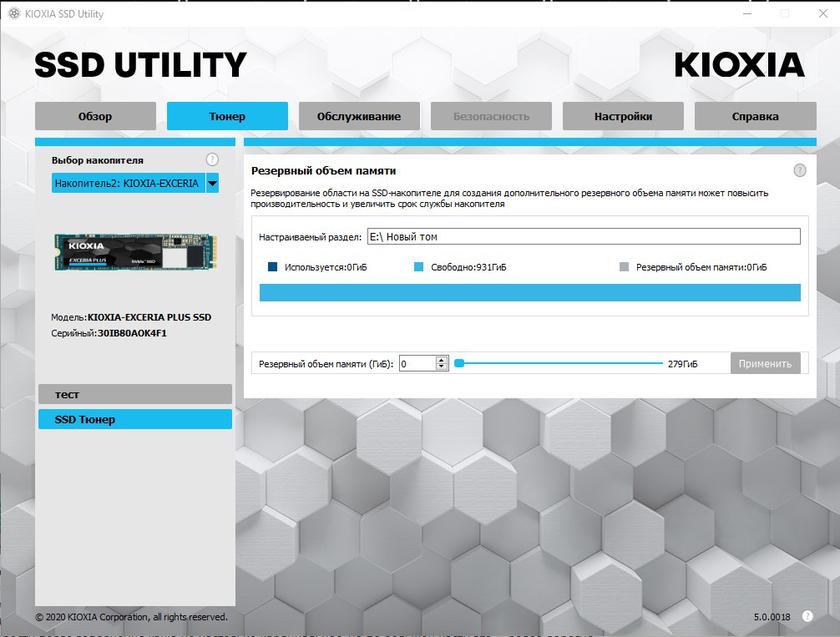Click the Свободно light blue legend swatch
The image size is (840, 637).
tap(419, 268)
